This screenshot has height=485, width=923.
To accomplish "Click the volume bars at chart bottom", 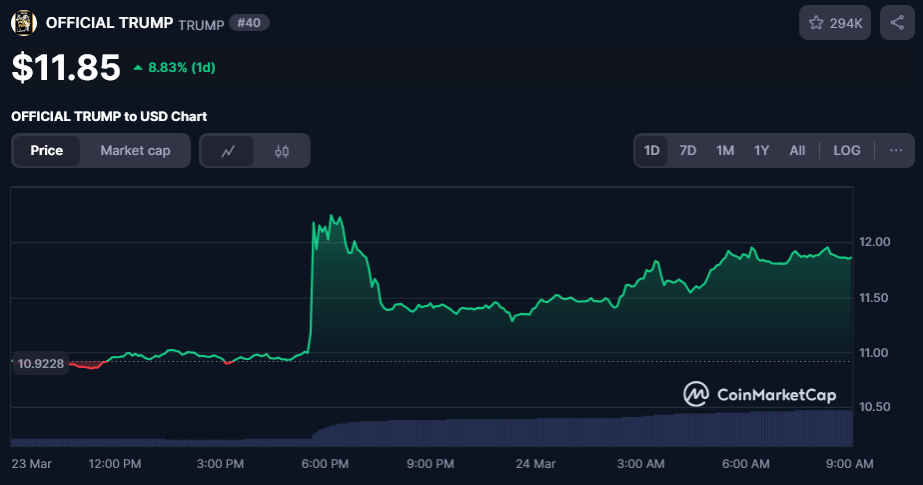I will [431, 429].
